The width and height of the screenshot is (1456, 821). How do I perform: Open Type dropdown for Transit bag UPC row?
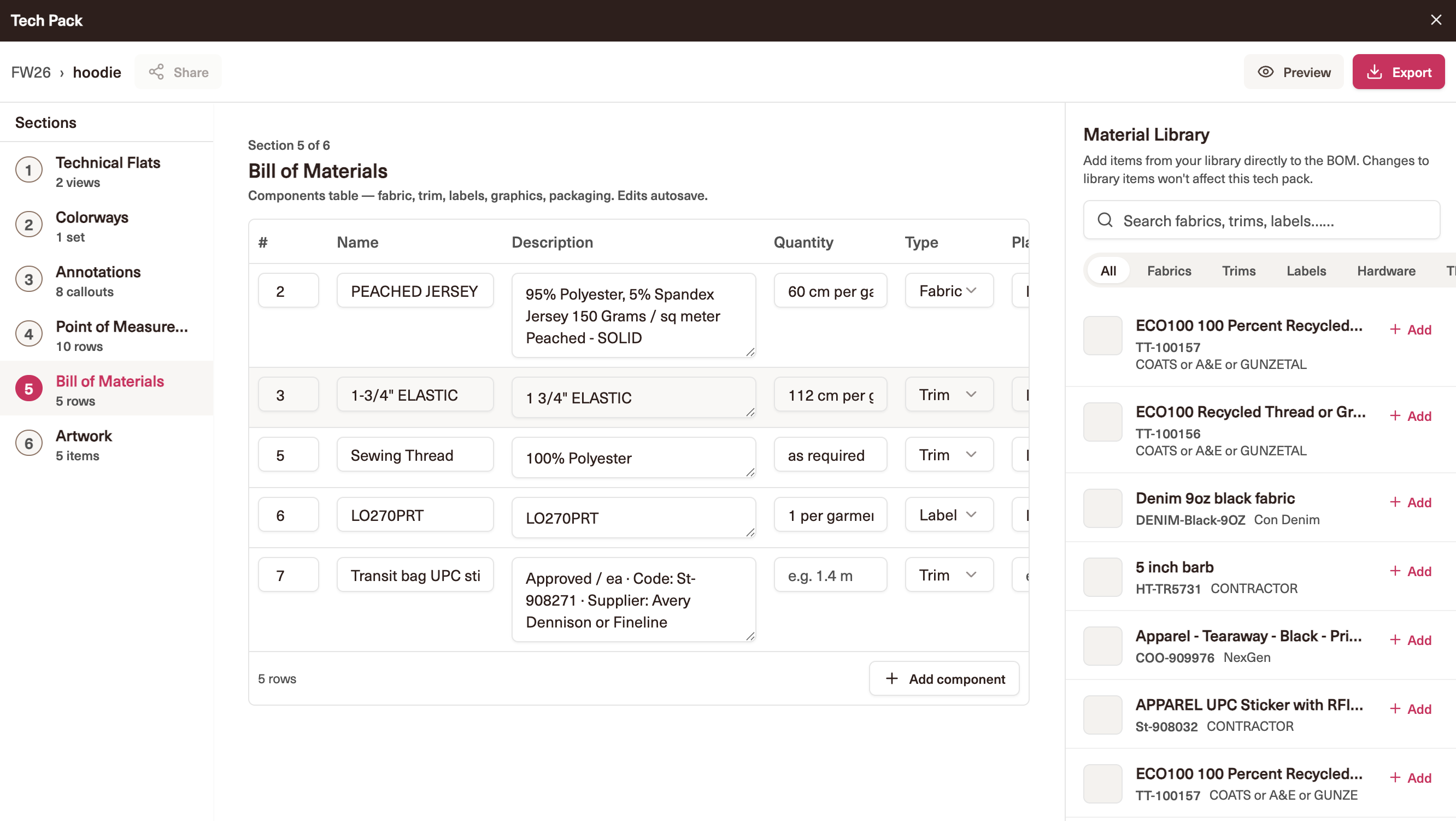[949, 575]
